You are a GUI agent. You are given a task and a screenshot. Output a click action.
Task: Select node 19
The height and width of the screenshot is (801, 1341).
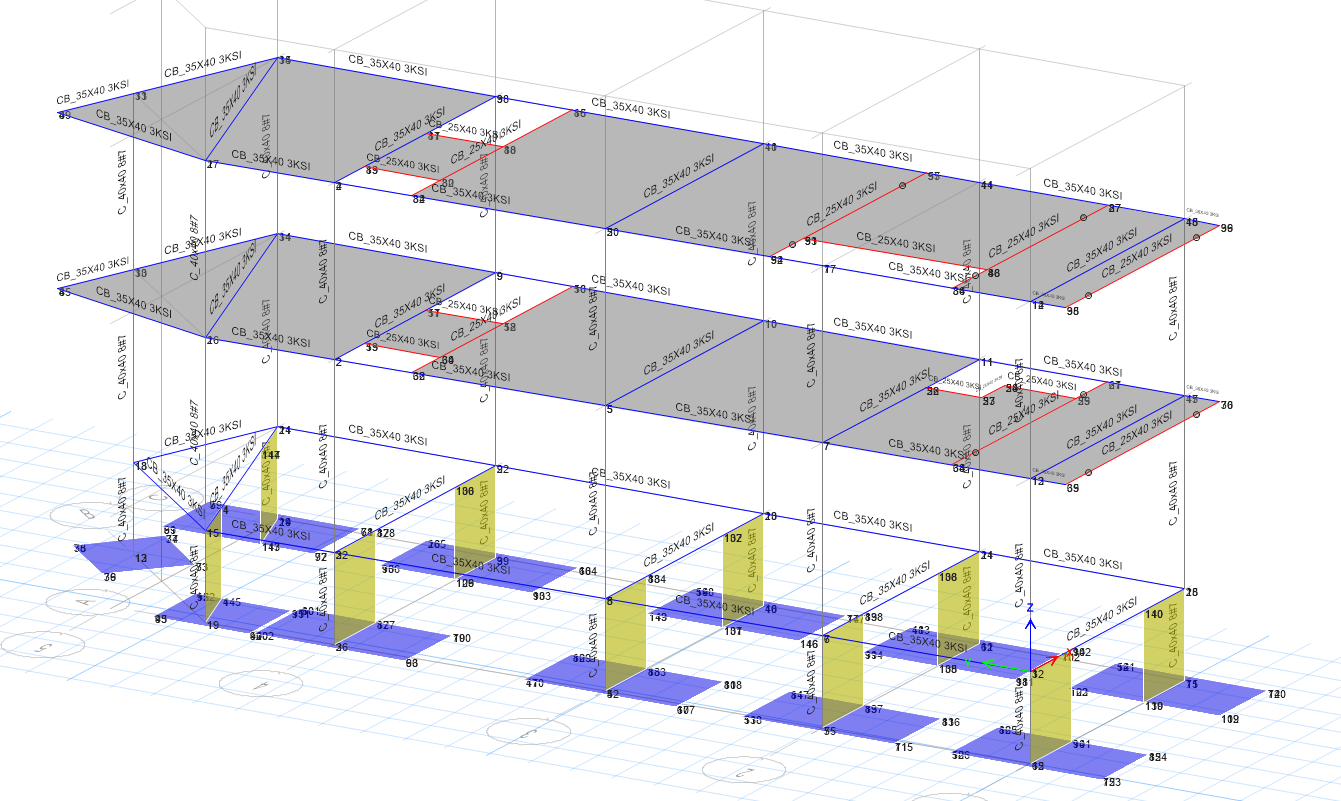tap(213, 625)
